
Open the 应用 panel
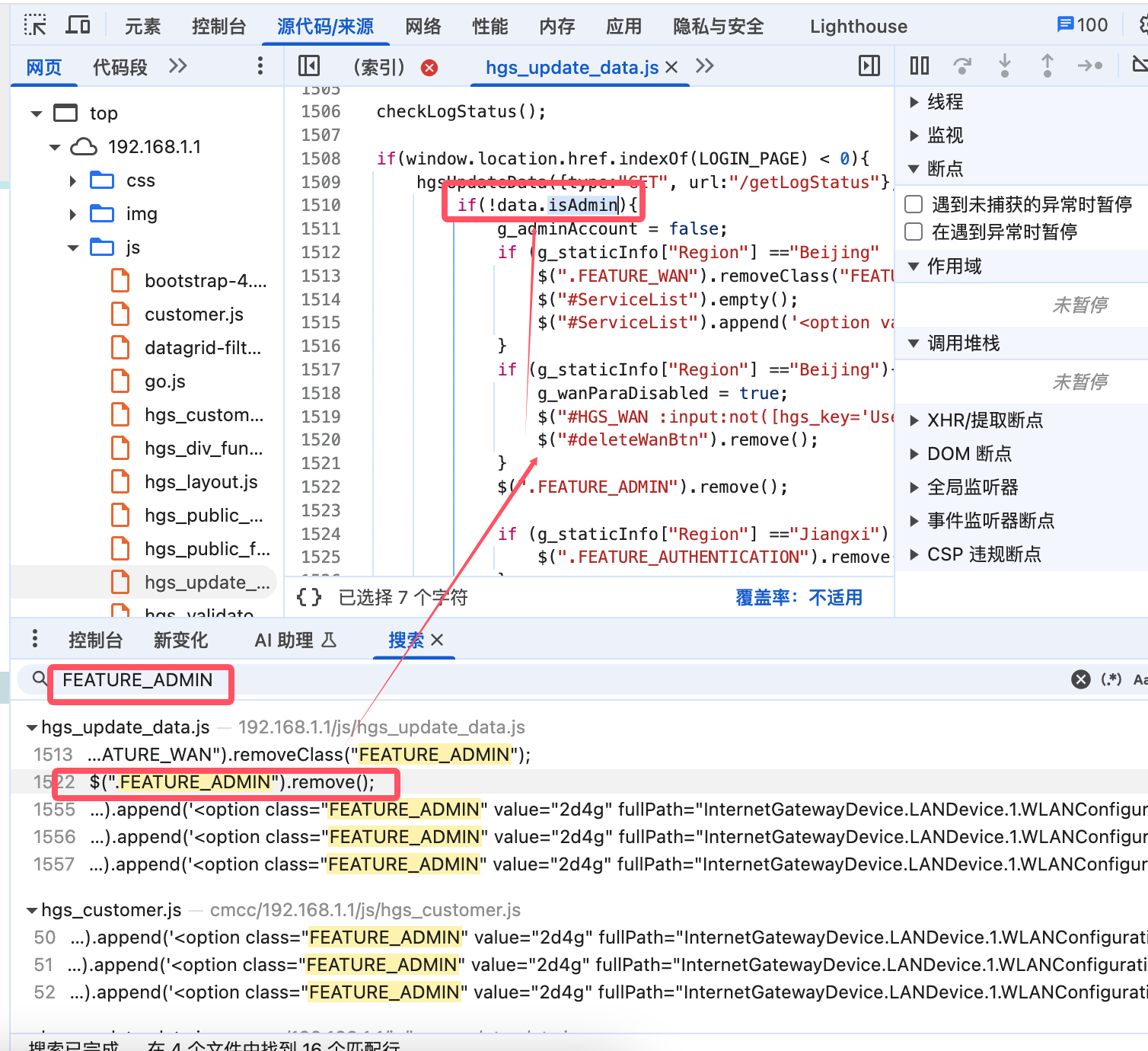coord(624,26)
